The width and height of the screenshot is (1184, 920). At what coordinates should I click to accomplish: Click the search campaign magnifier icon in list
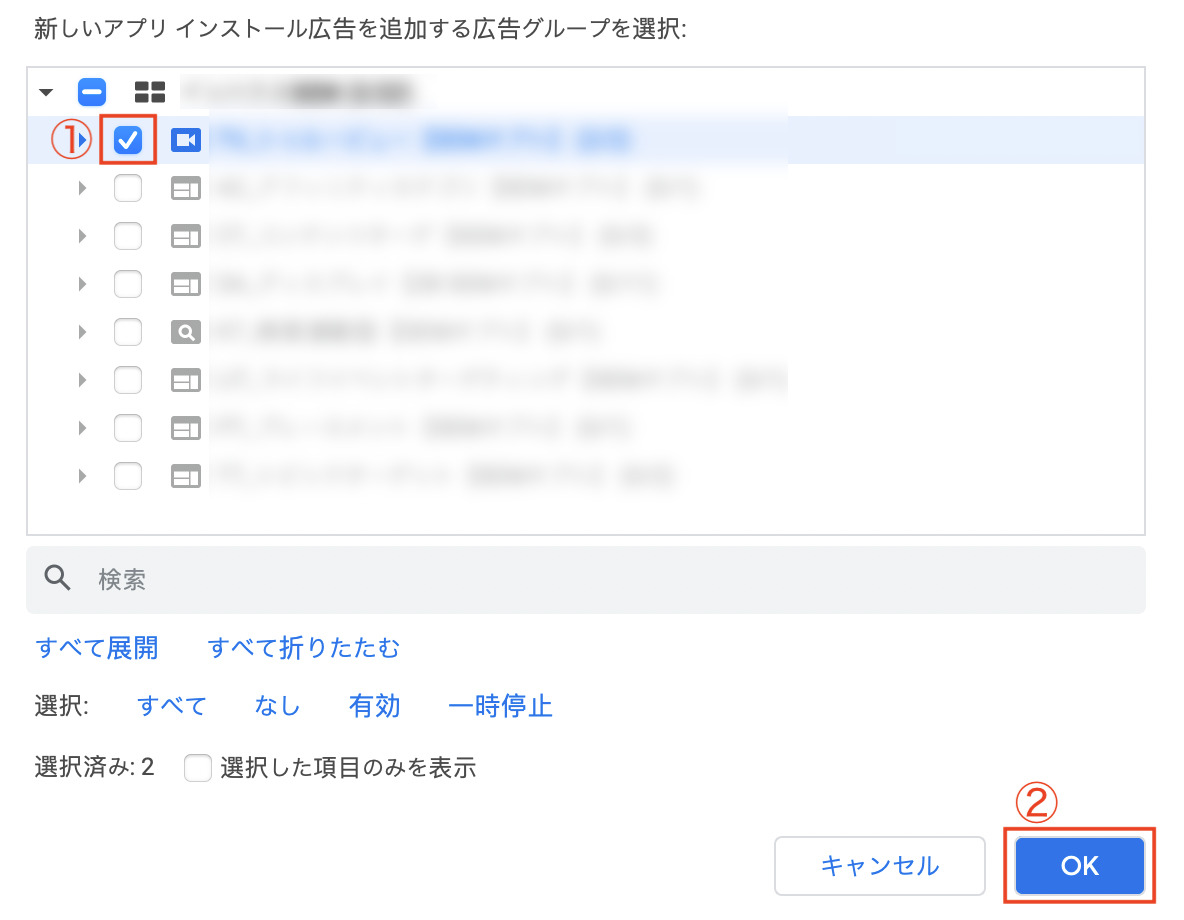(186, 332)
